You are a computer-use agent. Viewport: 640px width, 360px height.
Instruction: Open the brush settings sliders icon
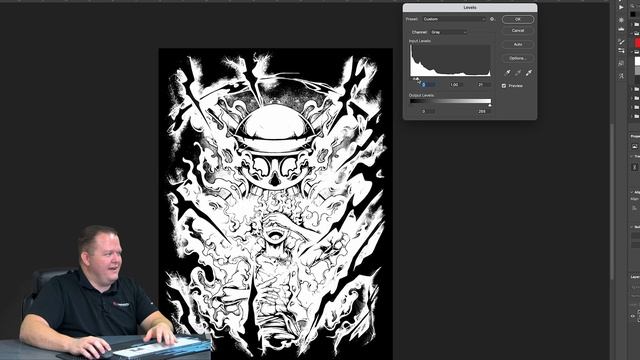(x=621, y=51)
